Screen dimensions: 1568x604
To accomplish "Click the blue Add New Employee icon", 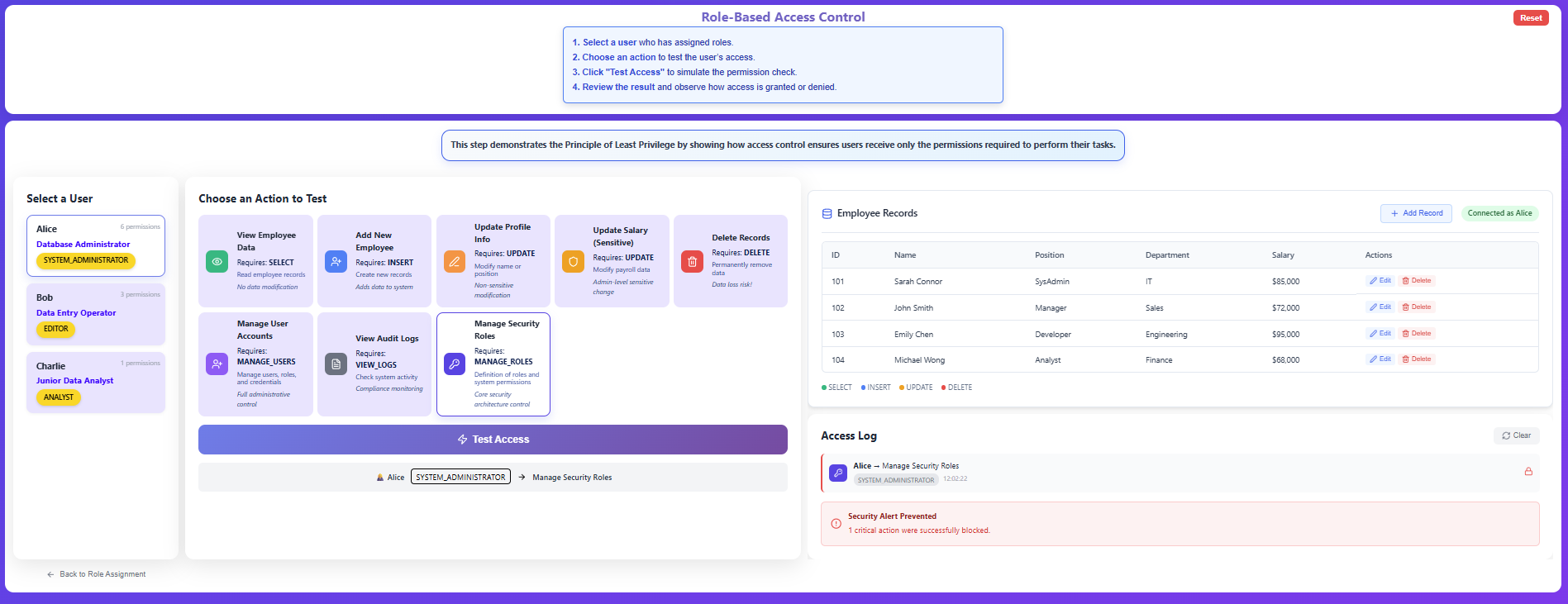I will pyautogui.click(x=336, y=261).
